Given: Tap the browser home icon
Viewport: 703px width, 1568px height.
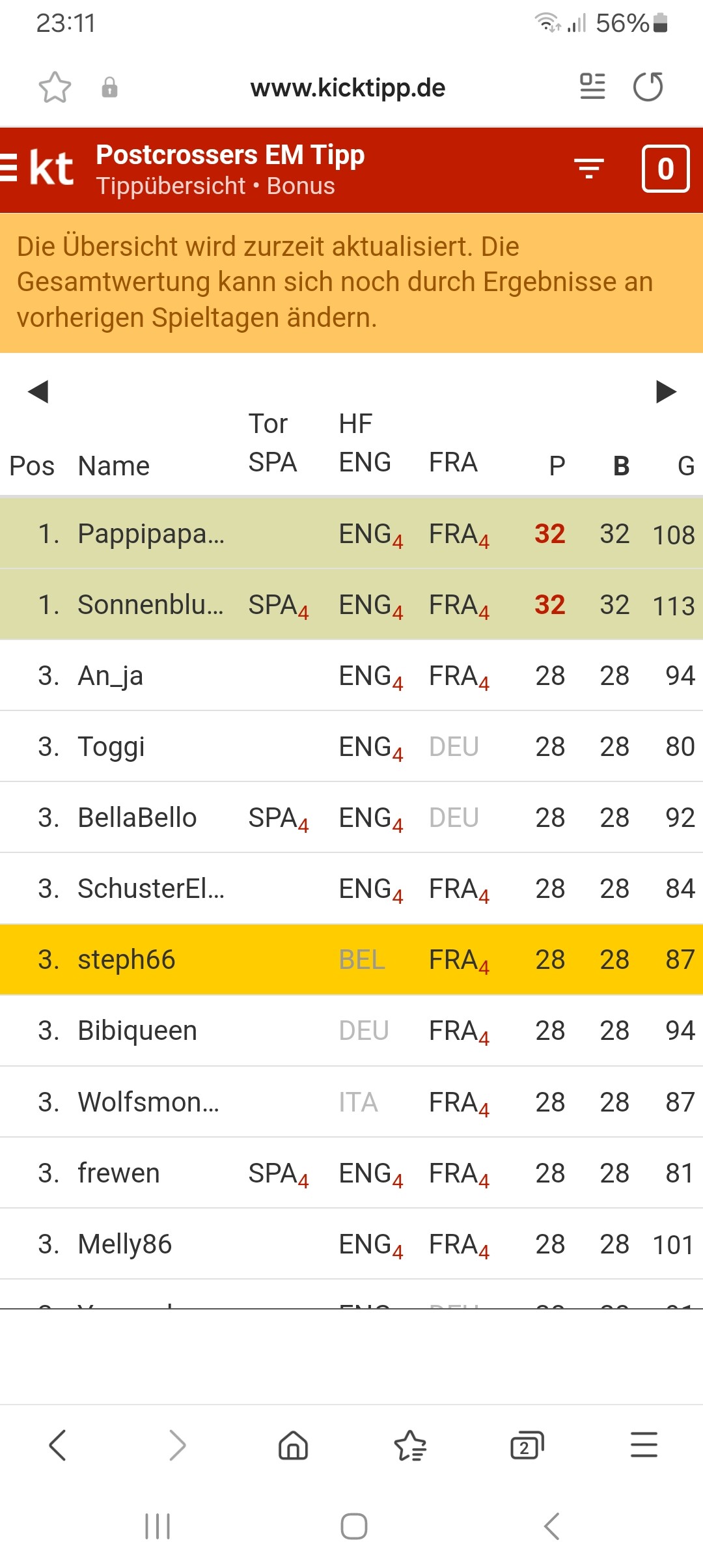Looking at the screenshot, I should [x=293, y=1446].
